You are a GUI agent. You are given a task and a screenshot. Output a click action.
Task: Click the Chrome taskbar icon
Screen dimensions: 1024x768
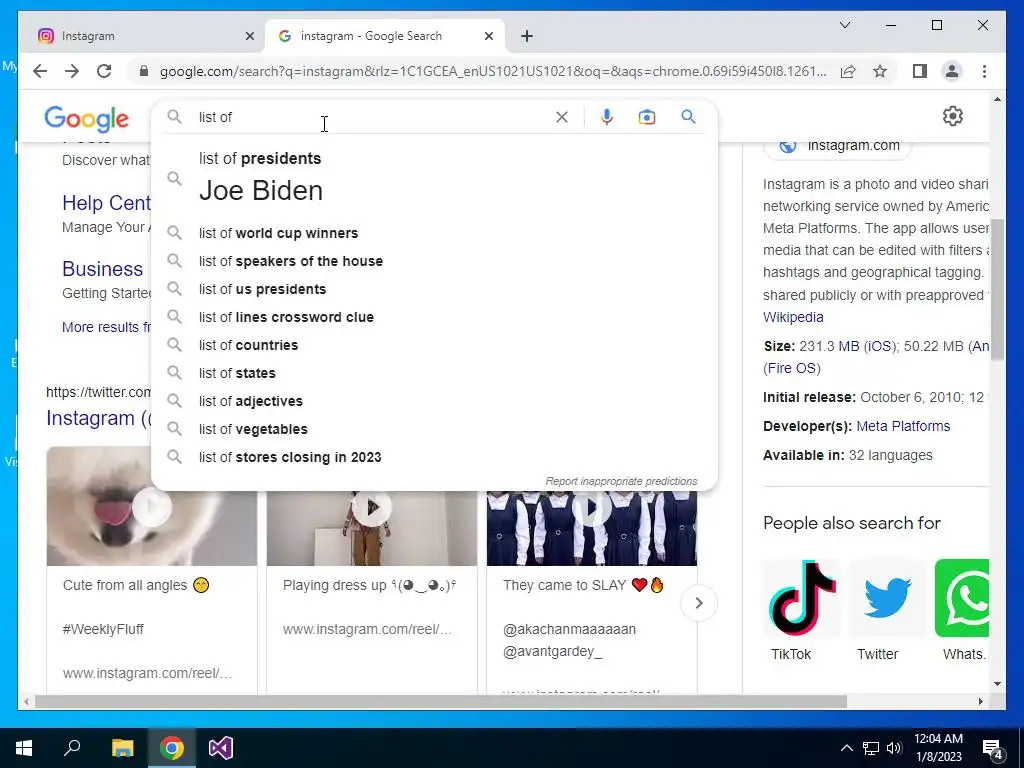pyautogui.click(x=171, y=748)
